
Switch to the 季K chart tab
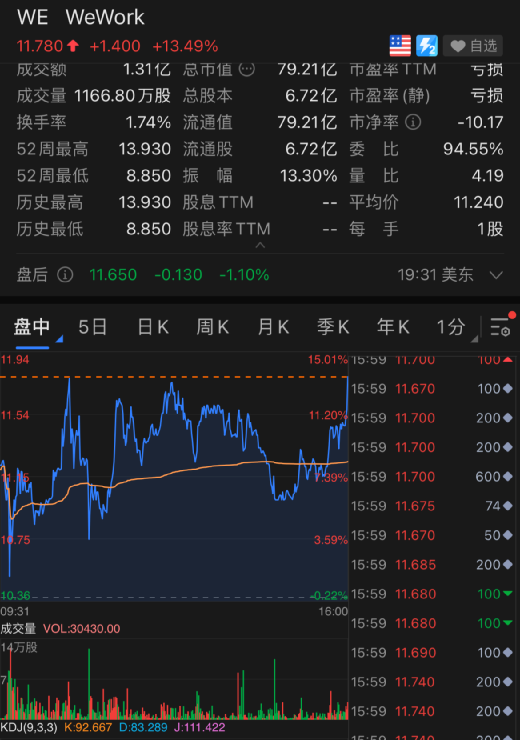333,327
